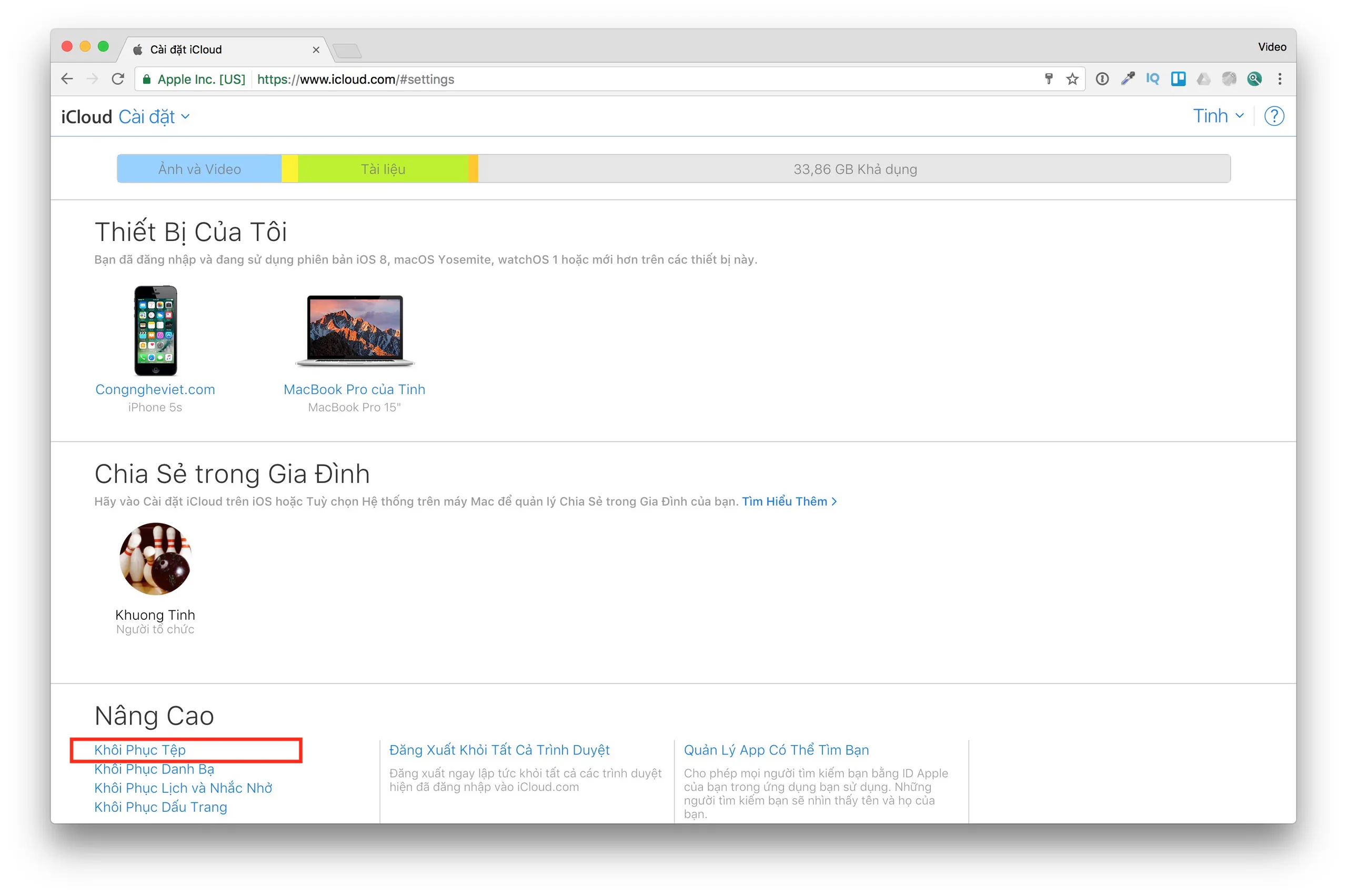Open the Tinh account dropdown
The height and width of the screenshot is (896, 1347).
pyautogui.click(x=1219, y=116)
